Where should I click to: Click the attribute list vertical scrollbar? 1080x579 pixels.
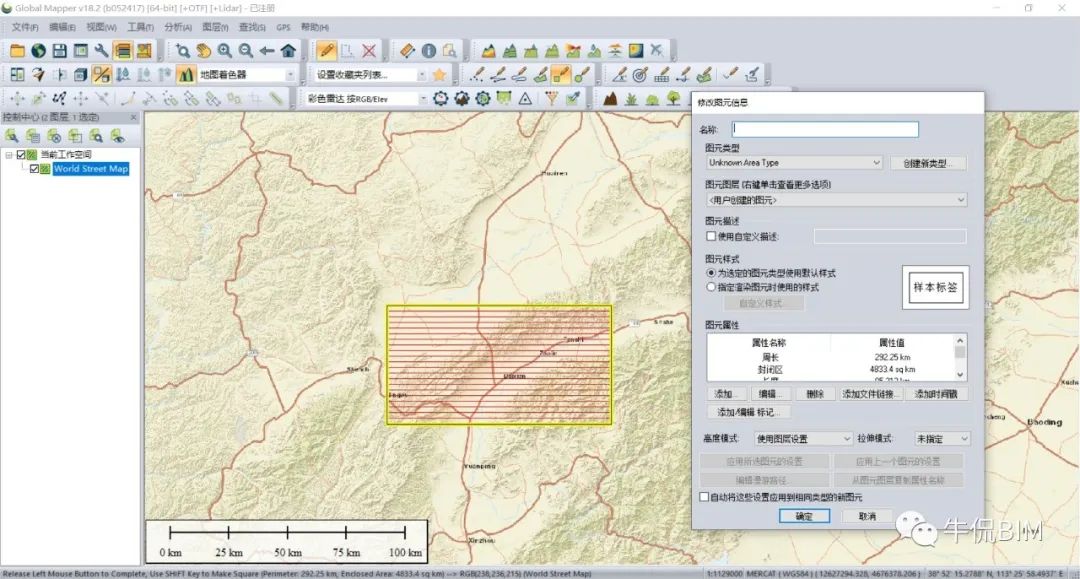(x=960, y=357)
